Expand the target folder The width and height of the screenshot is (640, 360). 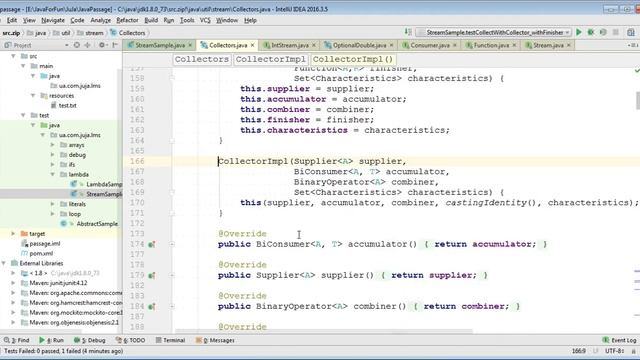tap(13, 233)
